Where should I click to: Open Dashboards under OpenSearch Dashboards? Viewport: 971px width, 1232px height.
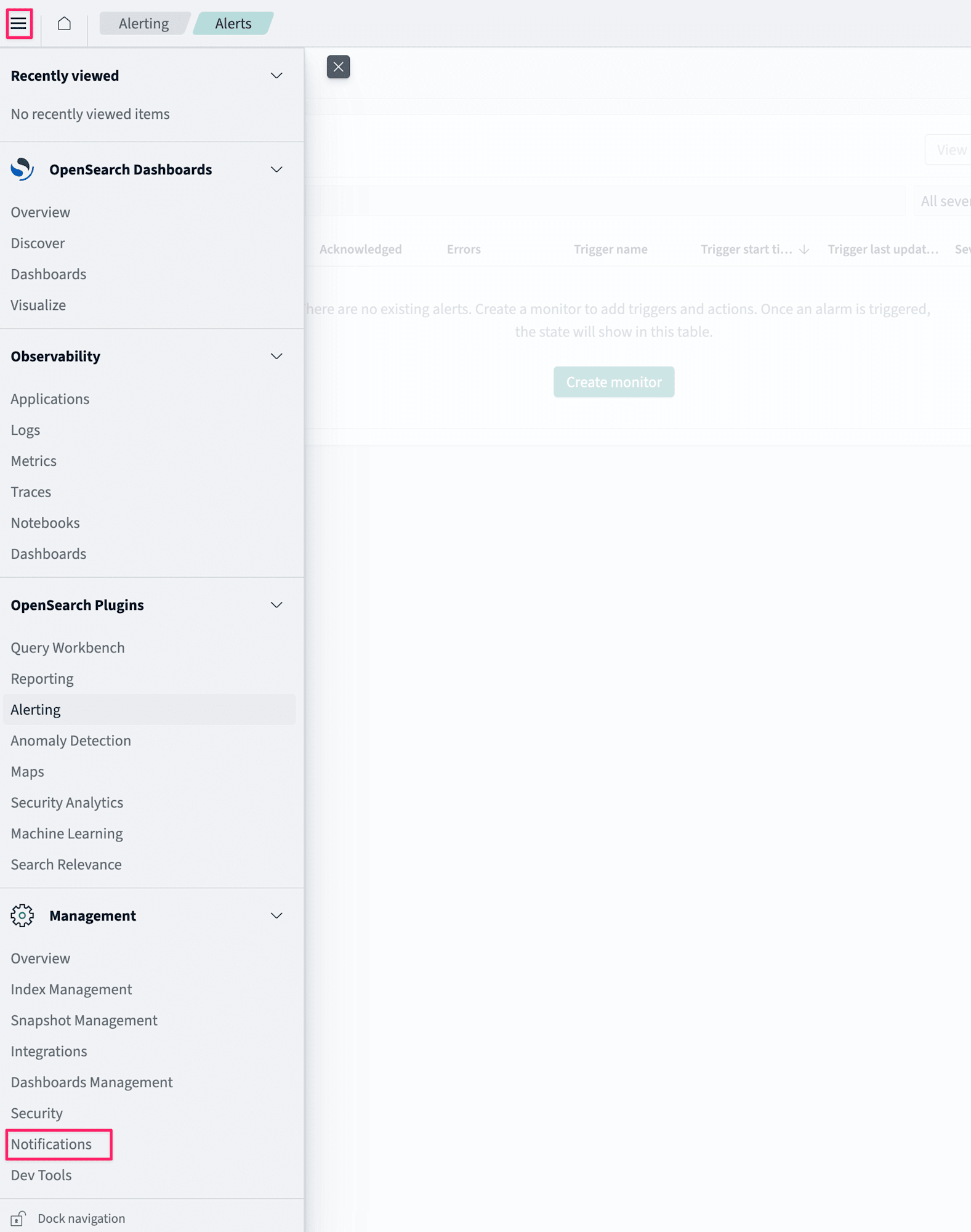tap(49, 274)
